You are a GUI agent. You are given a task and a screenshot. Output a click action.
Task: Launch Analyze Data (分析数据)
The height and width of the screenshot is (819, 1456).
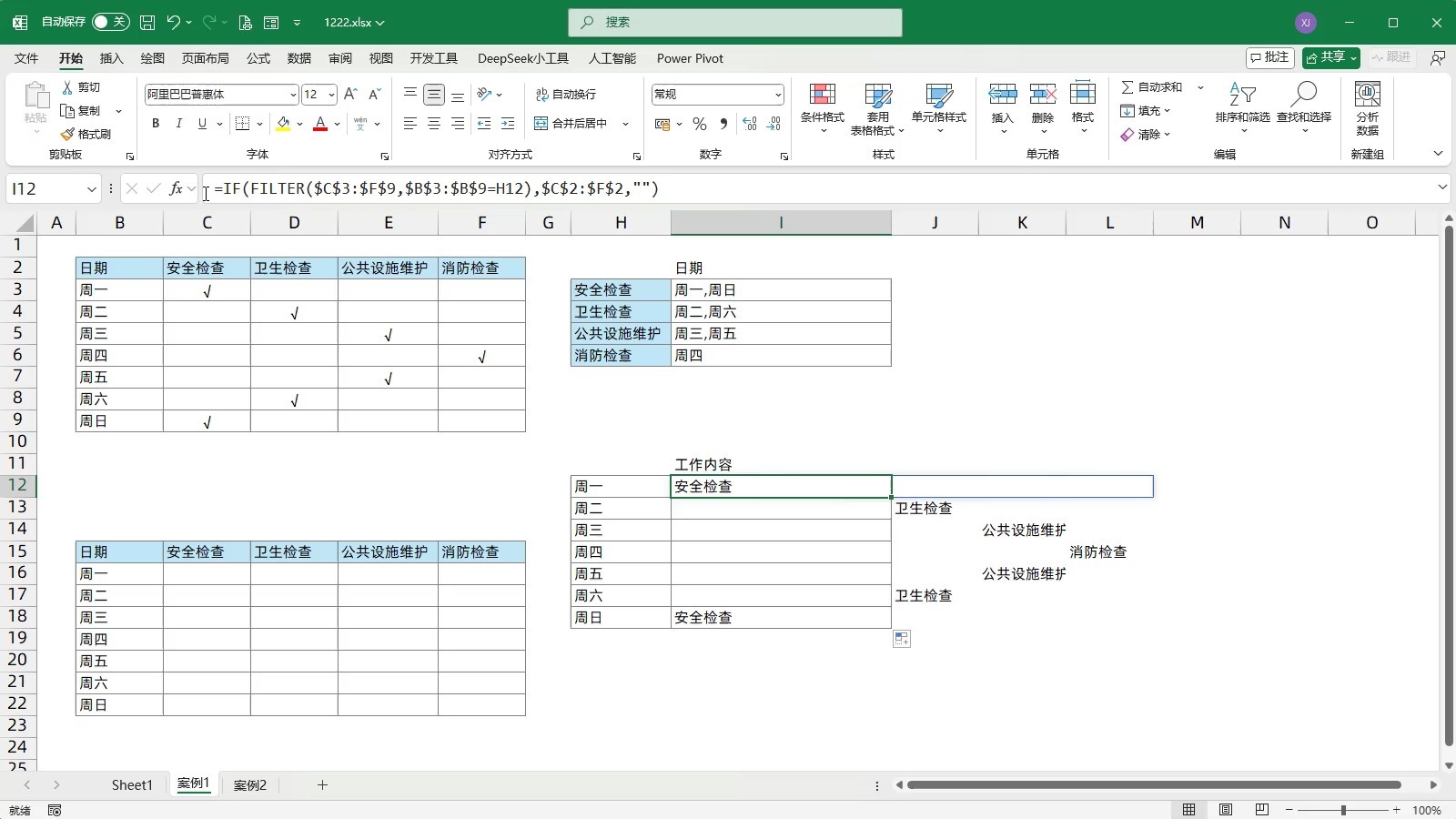[x=1366, y=107]
